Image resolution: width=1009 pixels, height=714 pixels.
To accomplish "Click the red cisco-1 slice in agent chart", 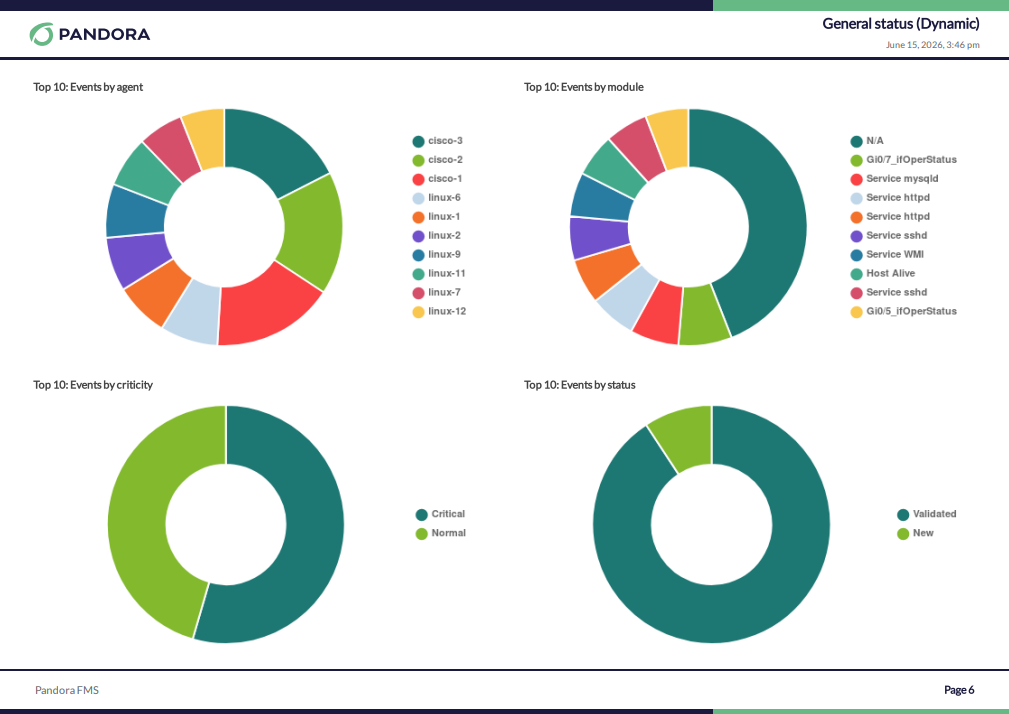I will click(x=264, y=309).
